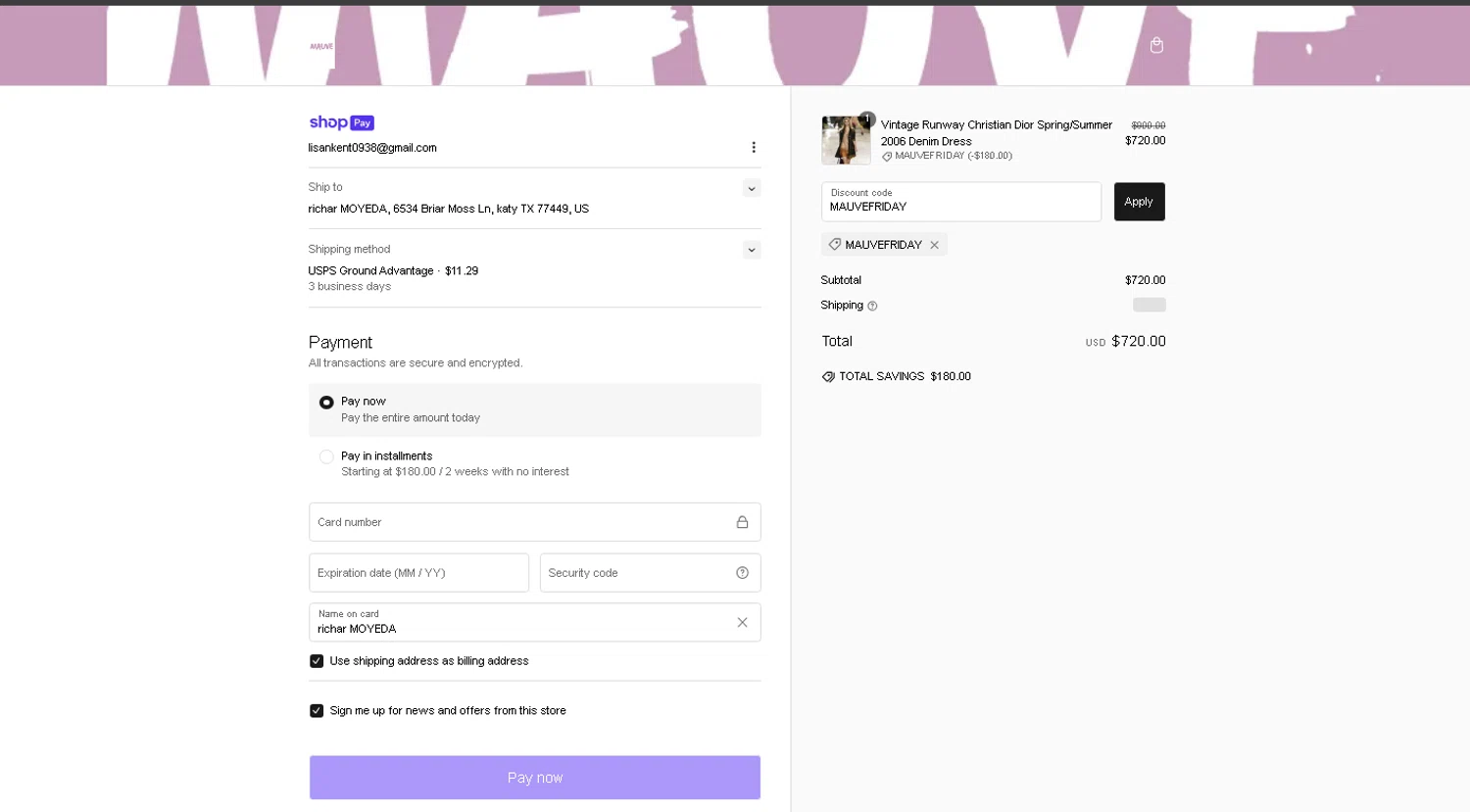Uncheck Sign me up for news and offers
The height and width of the screenshot is (812, 1470).
(317, 711)
